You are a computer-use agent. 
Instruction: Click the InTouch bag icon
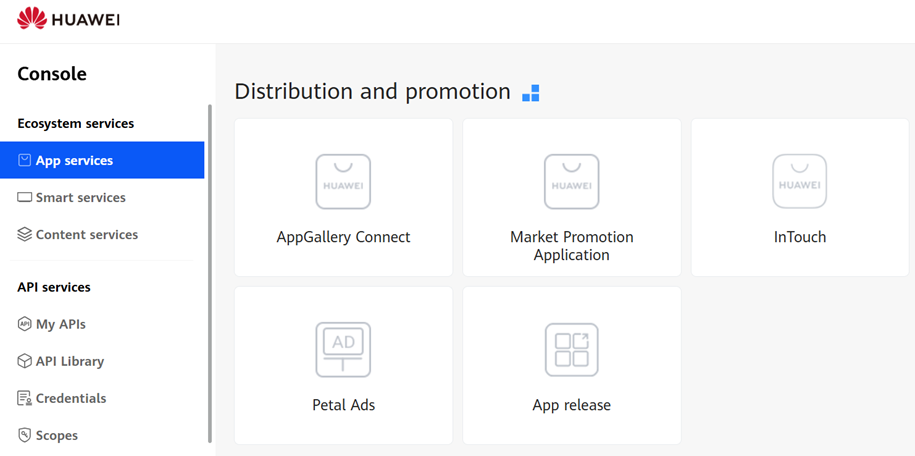[799, 181]
